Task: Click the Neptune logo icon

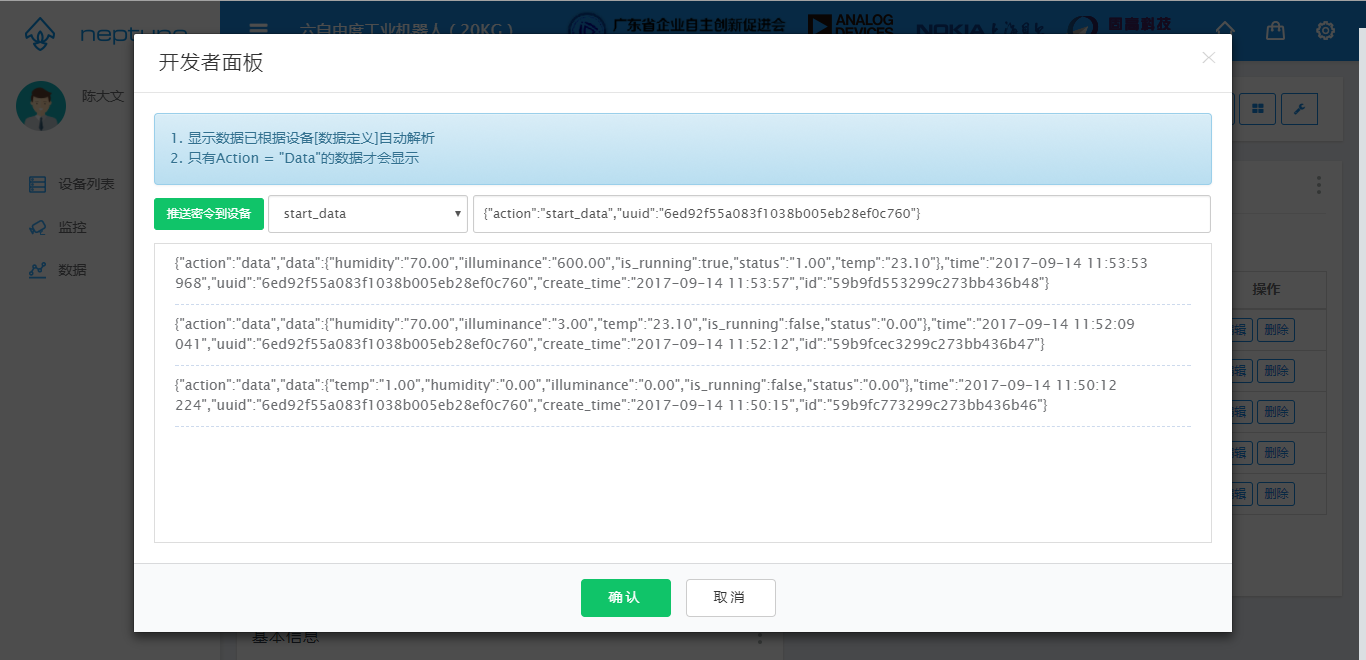Action: coord(39,35)
